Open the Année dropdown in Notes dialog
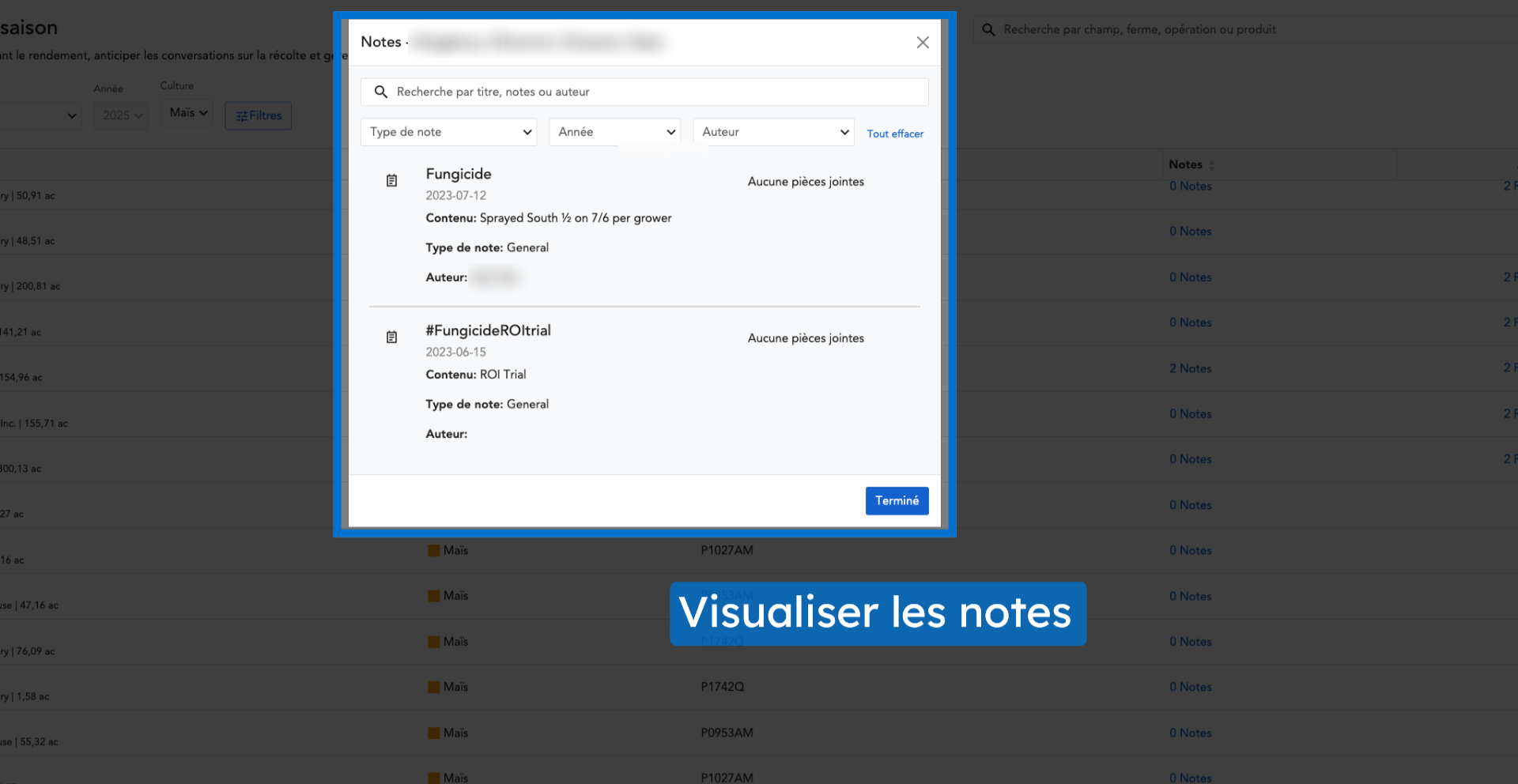The height and width of the screenshot is (784, 1518). (615, 132)
